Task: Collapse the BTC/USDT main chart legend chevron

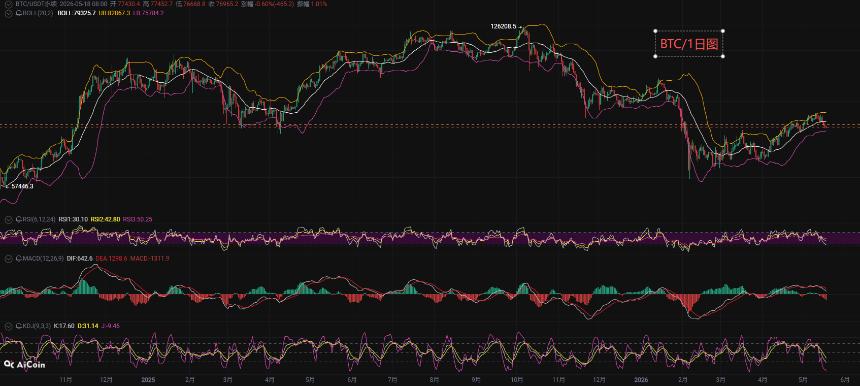Action: (8, 4)
